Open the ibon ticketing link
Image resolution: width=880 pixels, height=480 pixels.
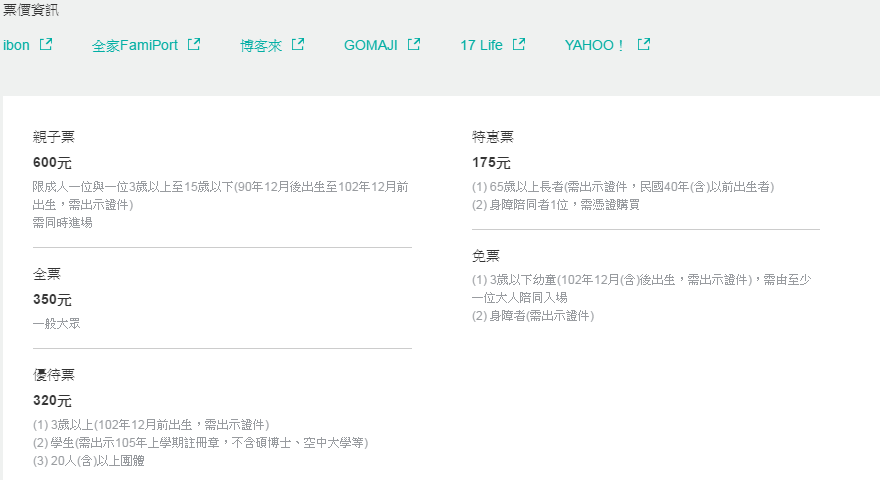click(17, 45)
